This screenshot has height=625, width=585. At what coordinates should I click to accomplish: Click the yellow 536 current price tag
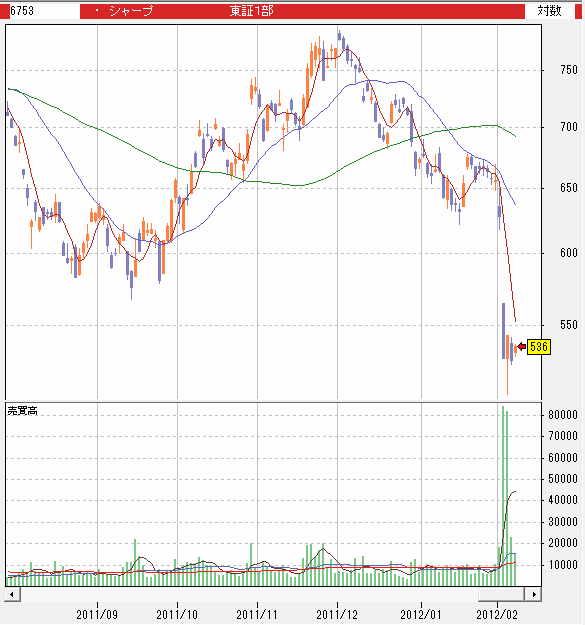click(x=539, y=346)
